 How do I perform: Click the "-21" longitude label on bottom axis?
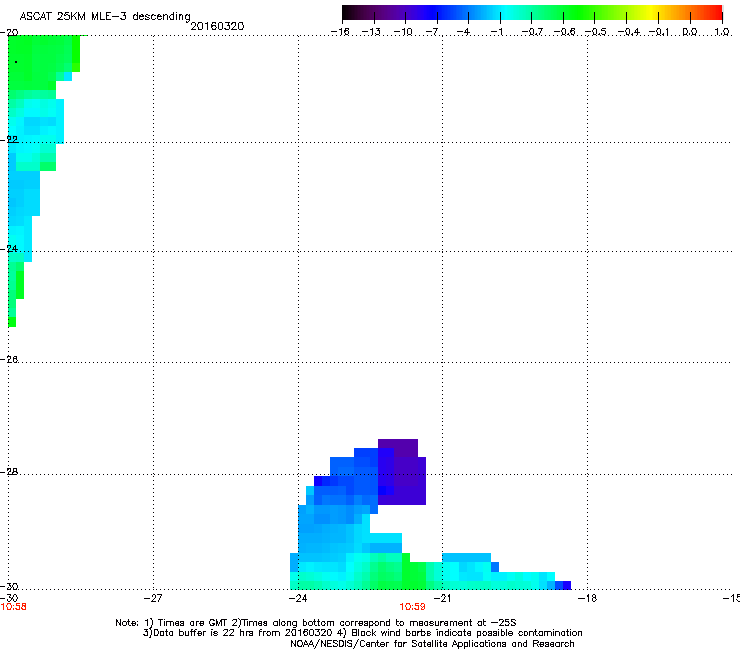443,598
